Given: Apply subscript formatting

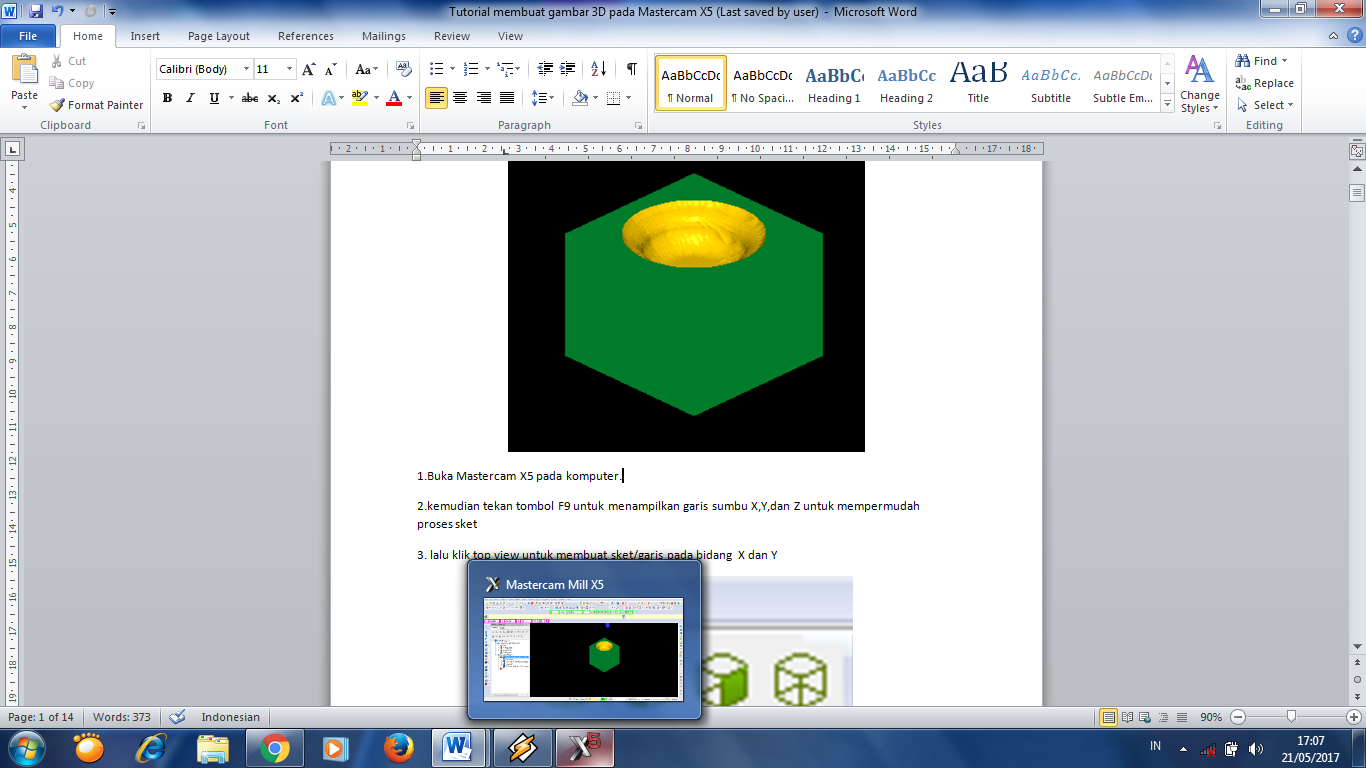Looking at the screenshot, I should (x=273, y=98).
